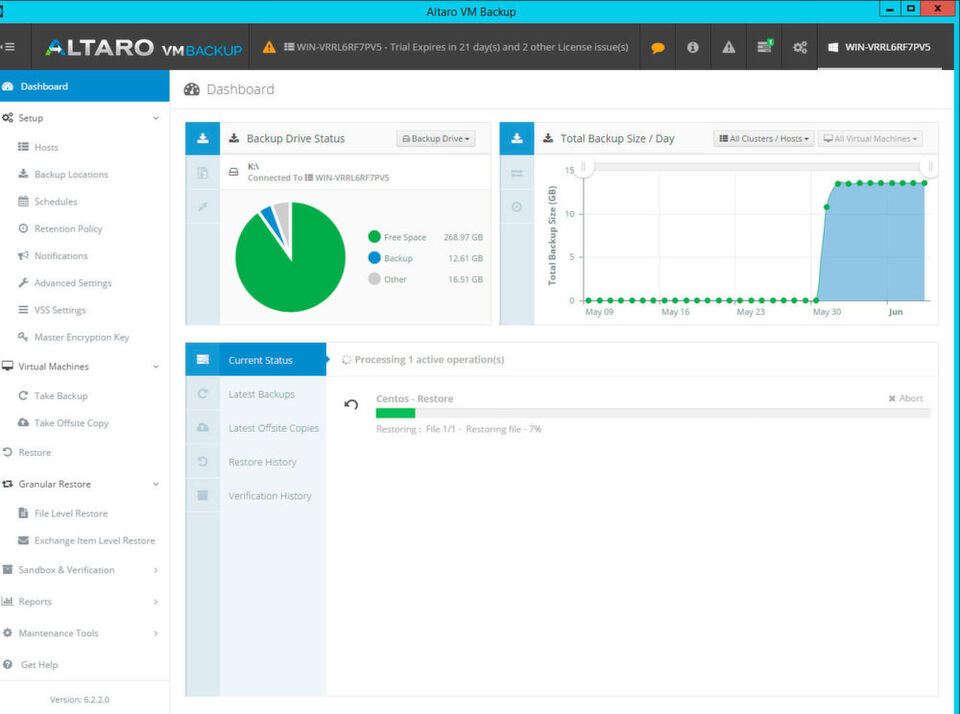Open the gears settings icon in header

[800, 47]
